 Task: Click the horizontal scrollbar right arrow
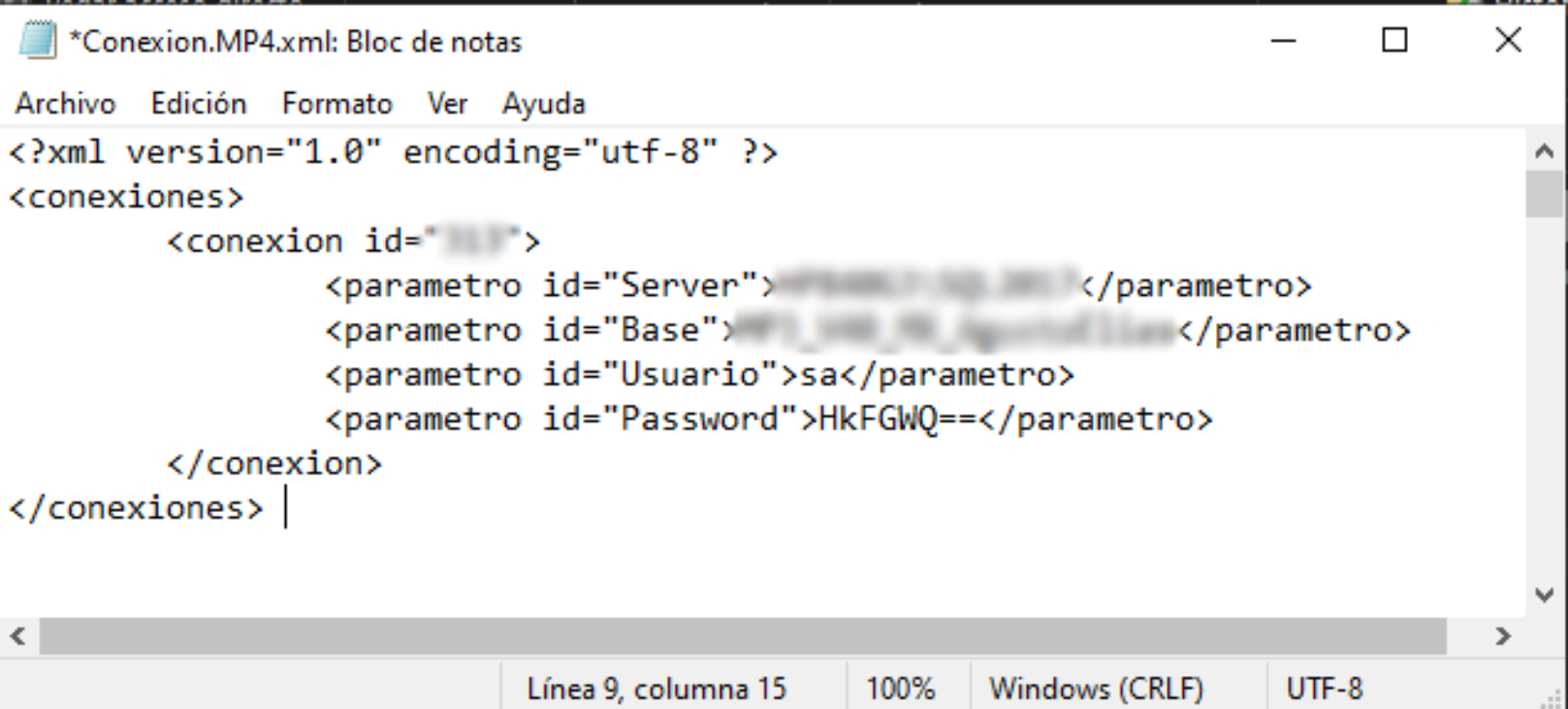(x=1503, y=636)
